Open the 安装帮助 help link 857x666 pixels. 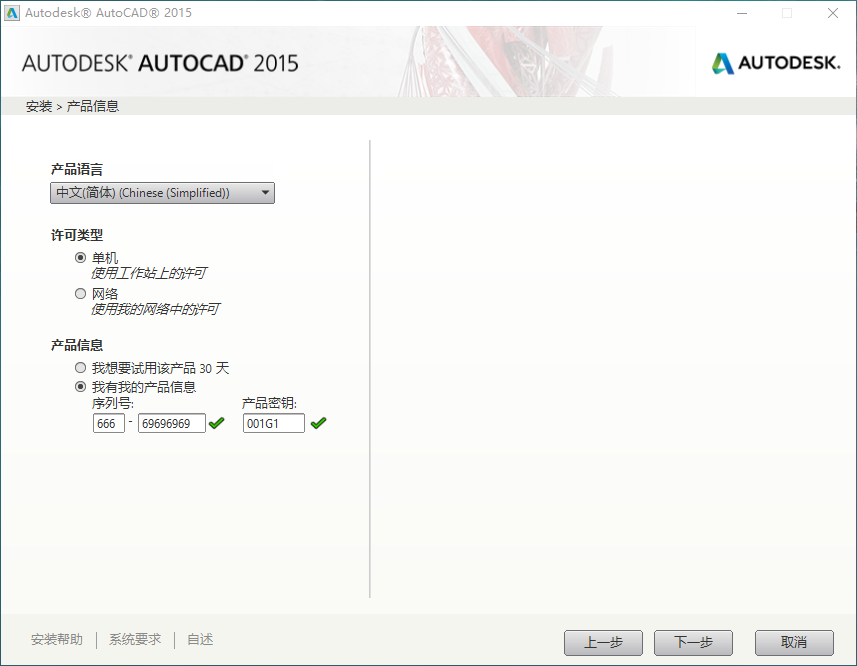(58, 639)
